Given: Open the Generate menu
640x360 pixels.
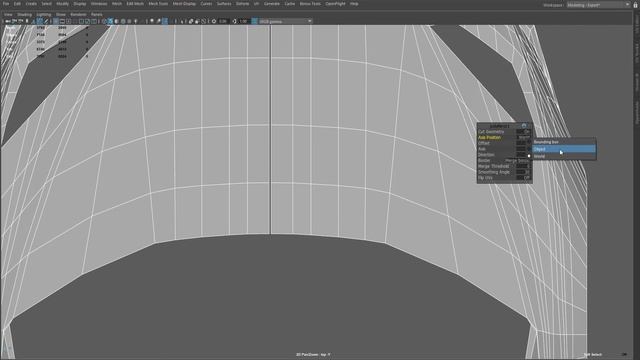Looking at the screenshot, I should 272,4.
